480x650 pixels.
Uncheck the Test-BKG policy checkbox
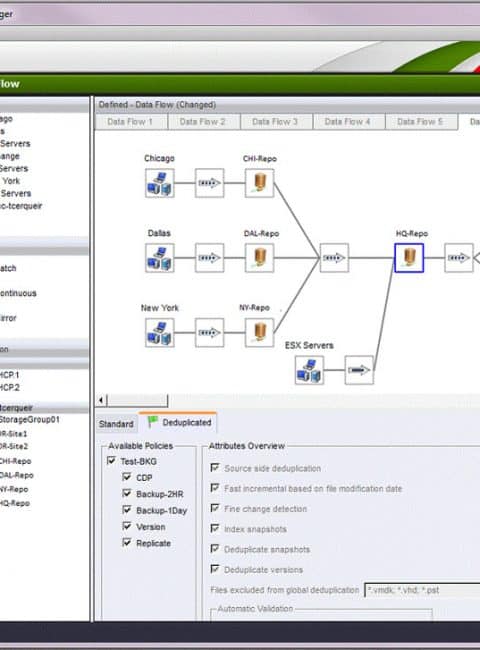[x=111, y=461]
